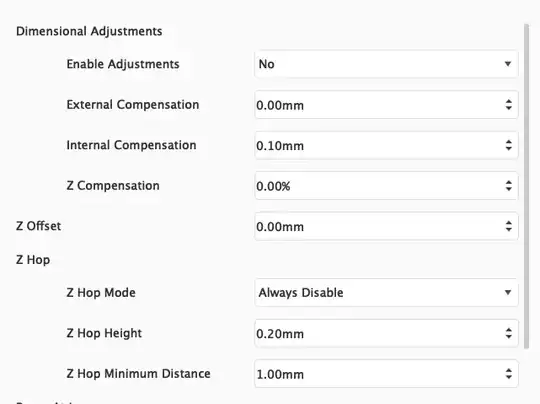The height and width of the screenshot is (404, 540).
Task: Increase External Compensation with up arrow
Action: coord(509,101)
